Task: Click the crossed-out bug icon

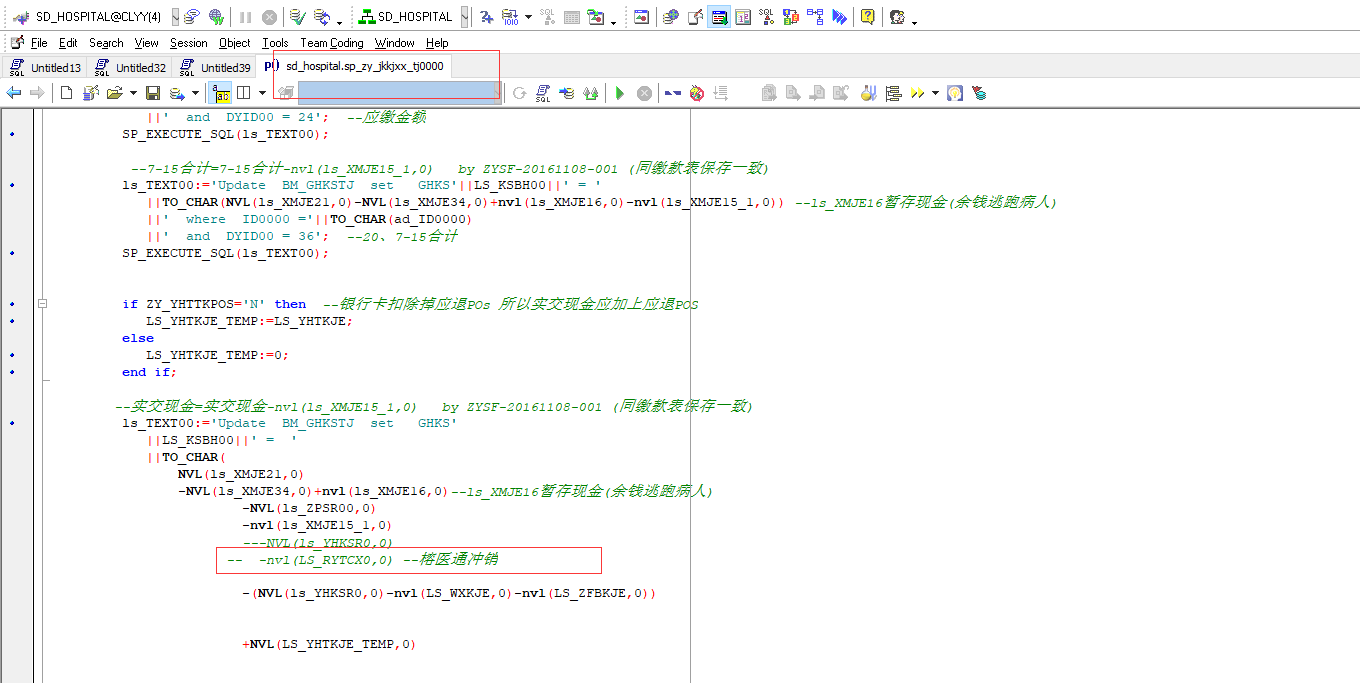Action: (697, 93)
